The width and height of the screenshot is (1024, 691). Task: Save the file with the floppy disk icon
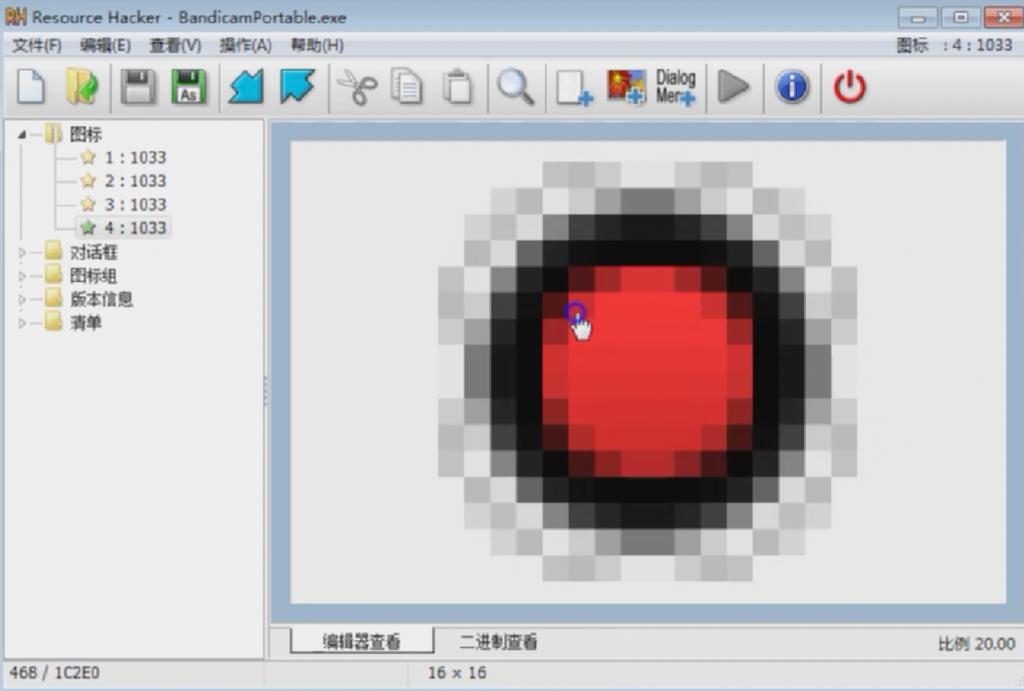138,87
